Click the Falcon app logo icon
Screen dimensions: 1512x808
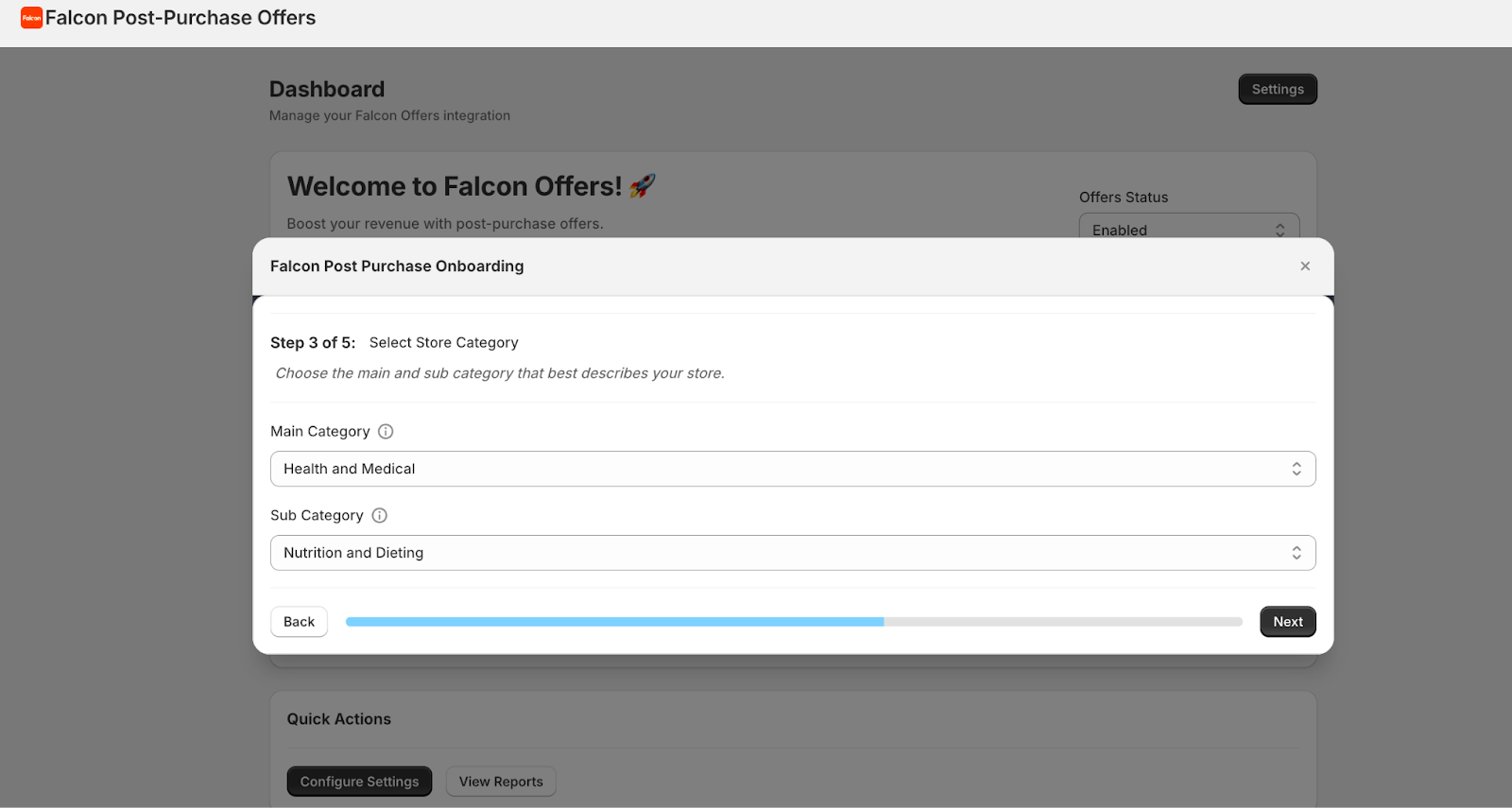point(31,18)
